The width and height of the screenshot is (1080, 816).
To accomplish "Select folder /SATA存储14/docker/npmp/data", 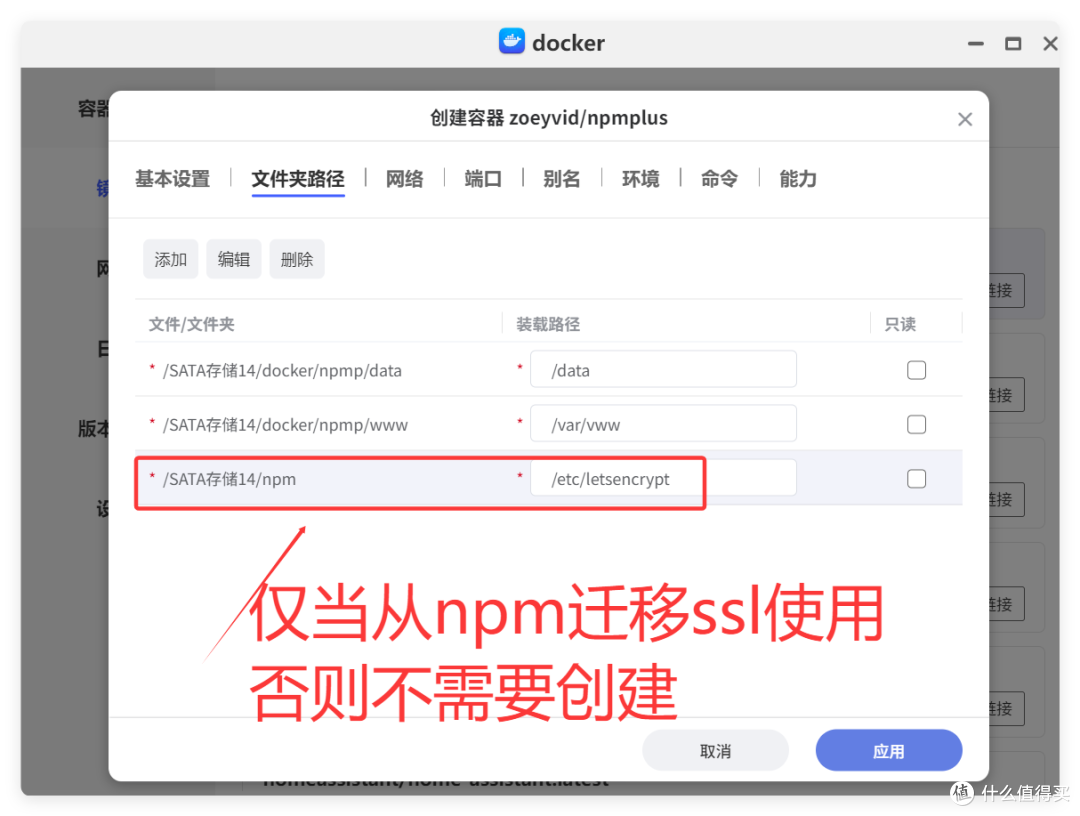I will (x=282, y=370).
